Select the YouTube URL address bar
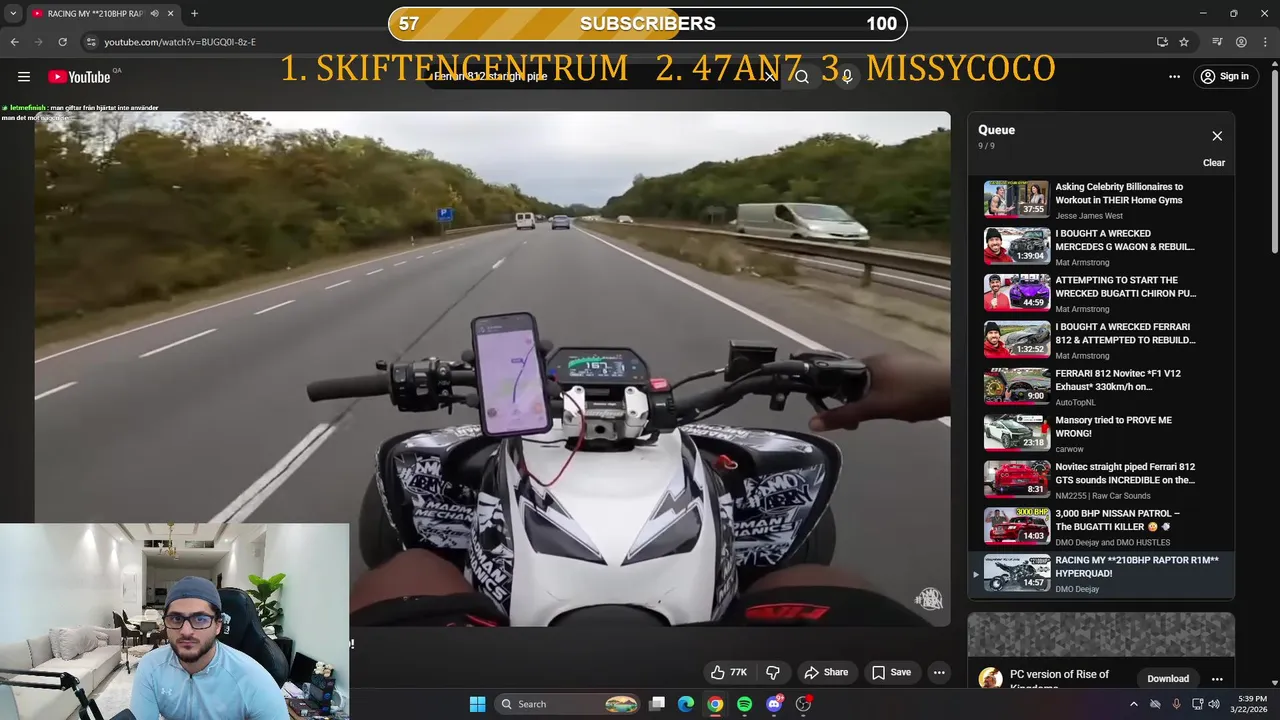Viewport: 1280px width, 720px height. tap(620, 42)
